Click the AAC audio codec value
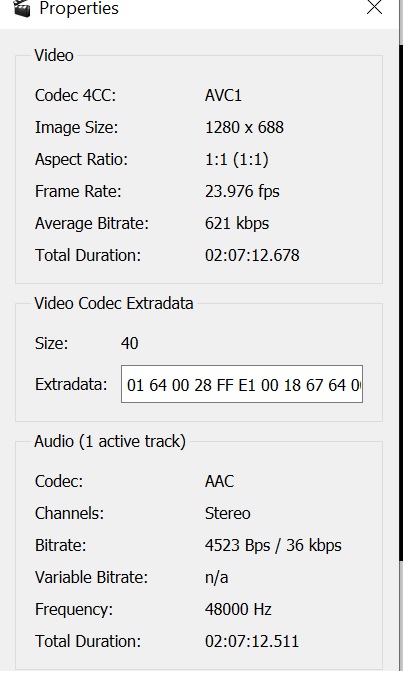This screenshot has width=403, height=686. coord(219,481)
